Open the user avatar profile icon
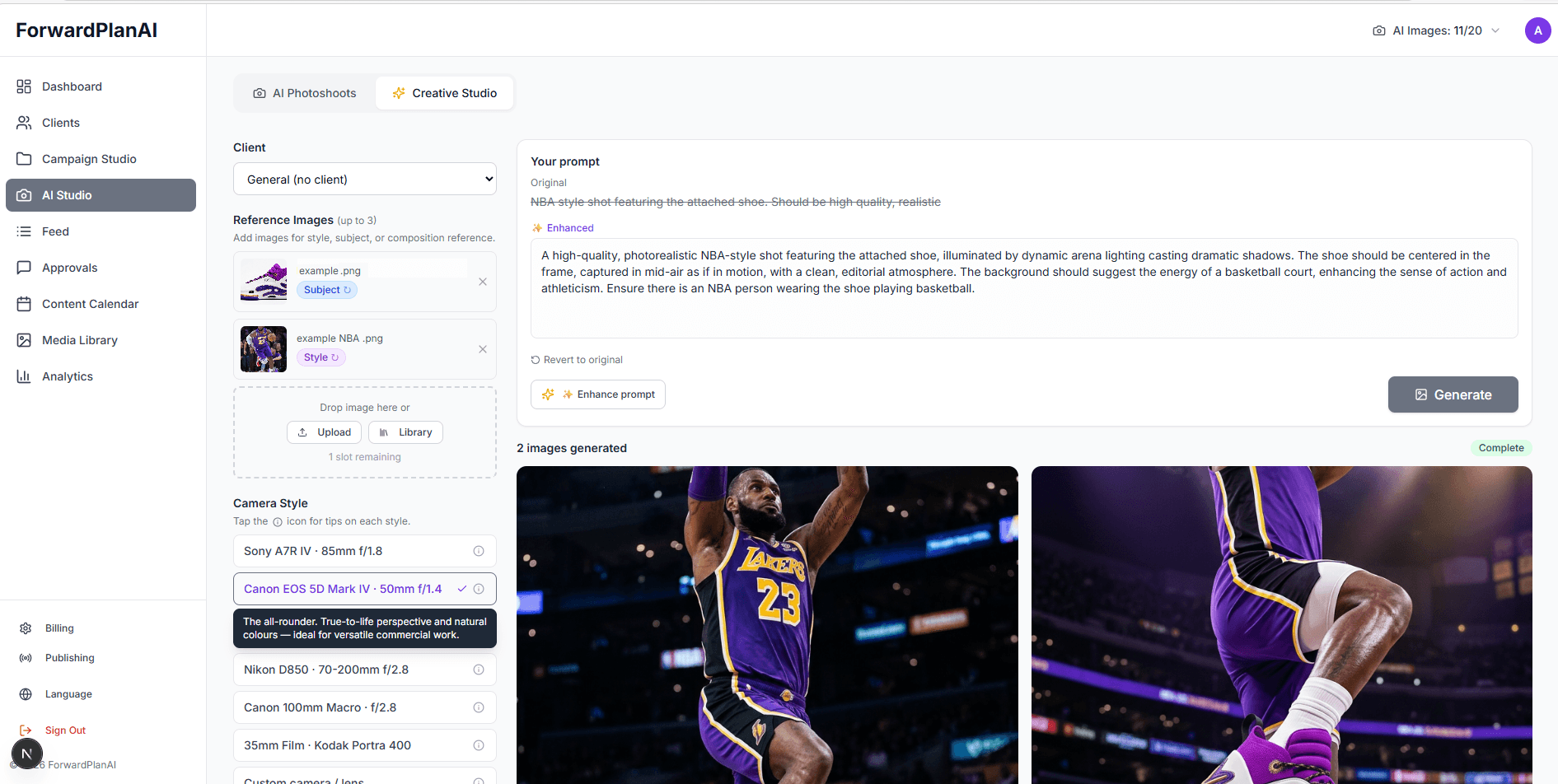This screenshot has height=784, width=1558. click(x=1537, y=30)
